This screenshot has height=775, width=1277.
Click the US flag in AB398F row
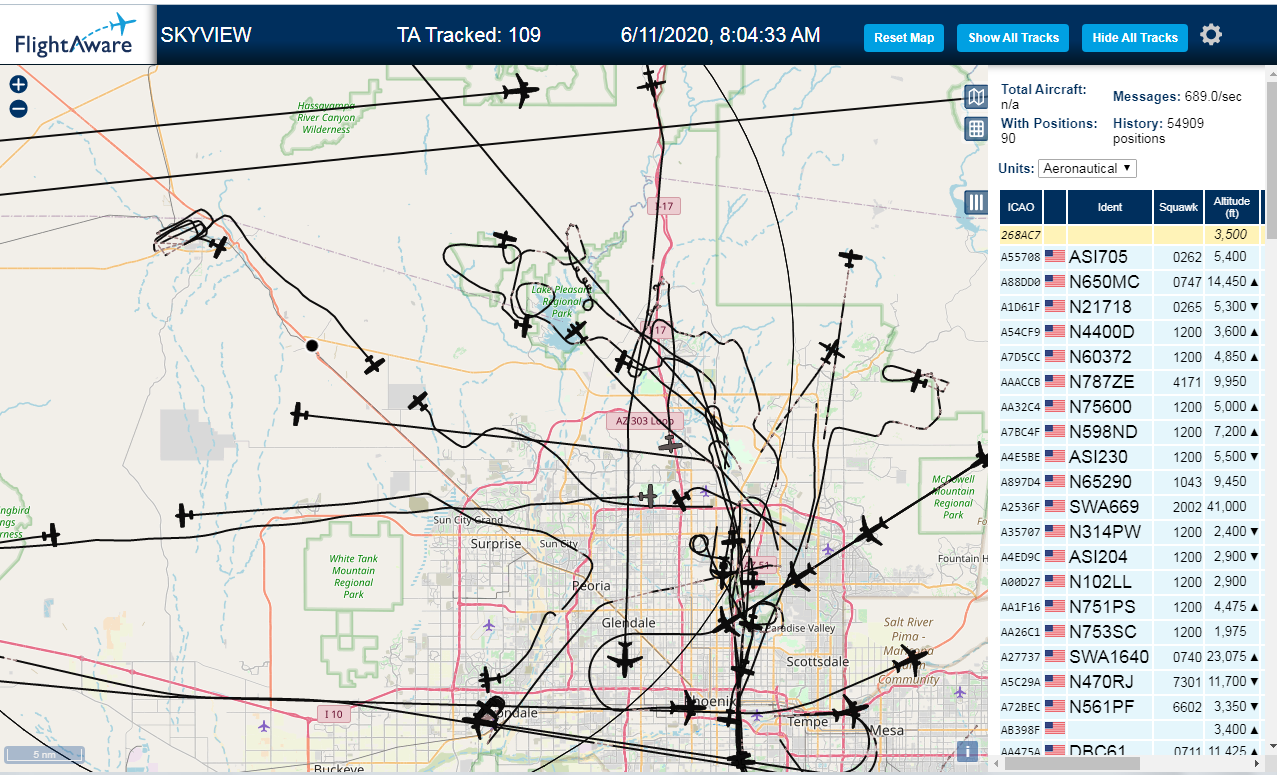pyautogui.click(x=1055, y=729)
